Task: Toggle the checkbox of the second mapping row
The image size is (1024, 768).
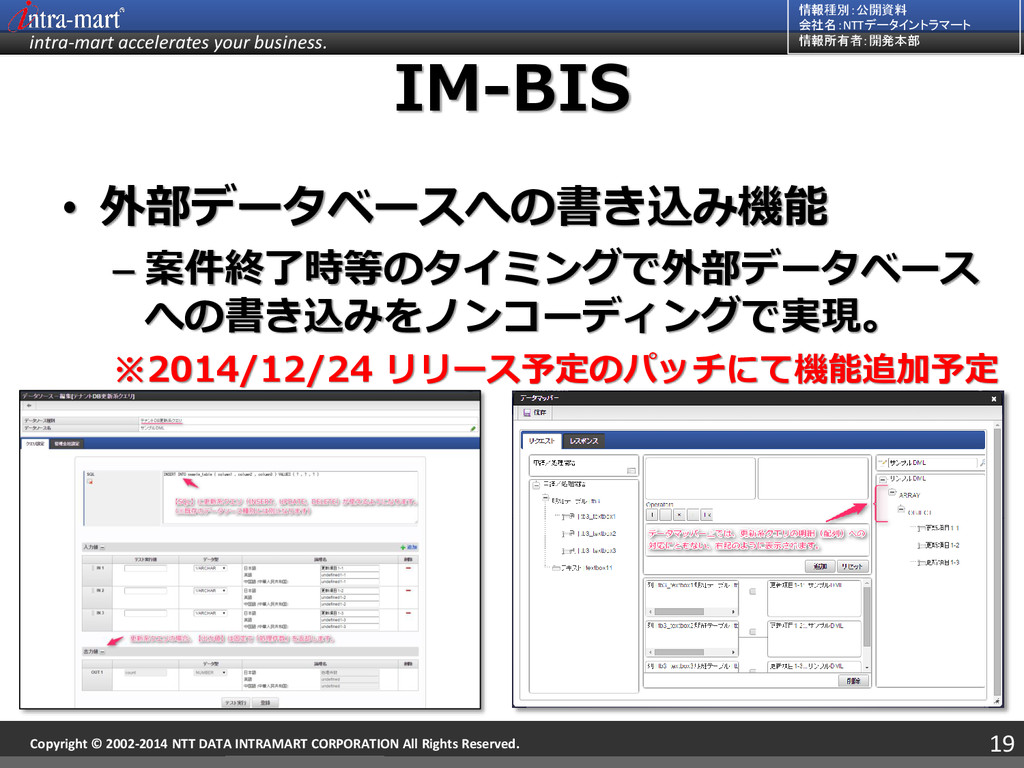Action: pos(752,632)
